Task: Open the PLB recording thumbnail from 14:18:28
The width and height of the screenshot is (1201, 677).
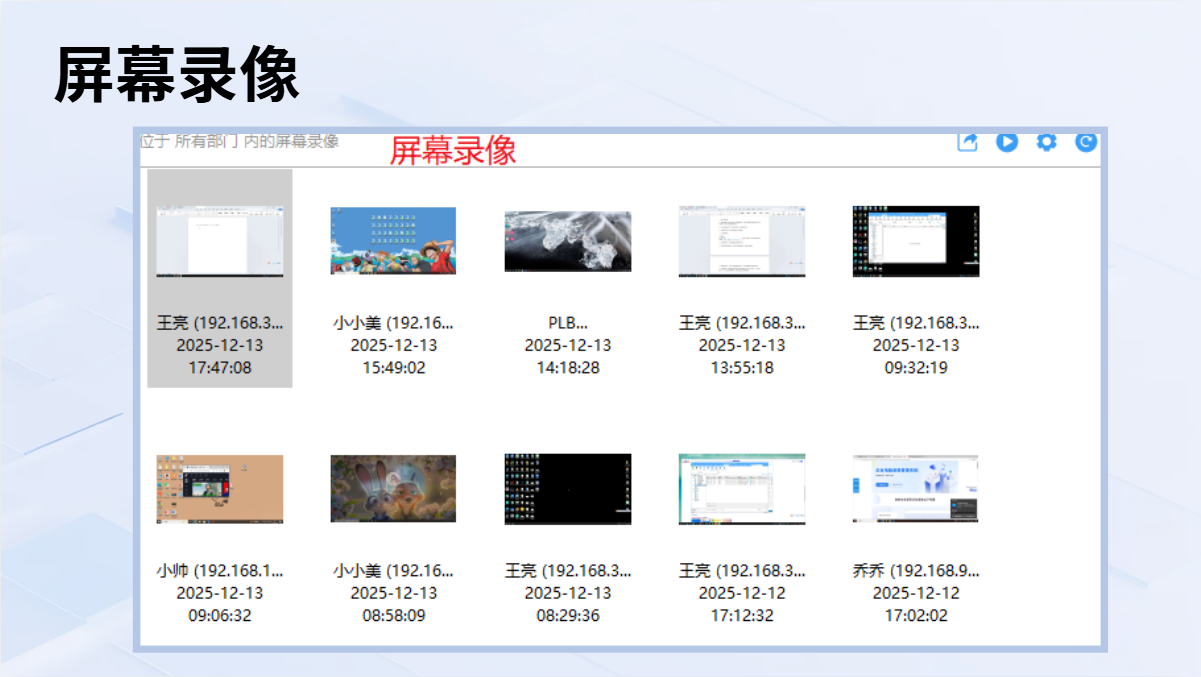Action: click(568, 241)
